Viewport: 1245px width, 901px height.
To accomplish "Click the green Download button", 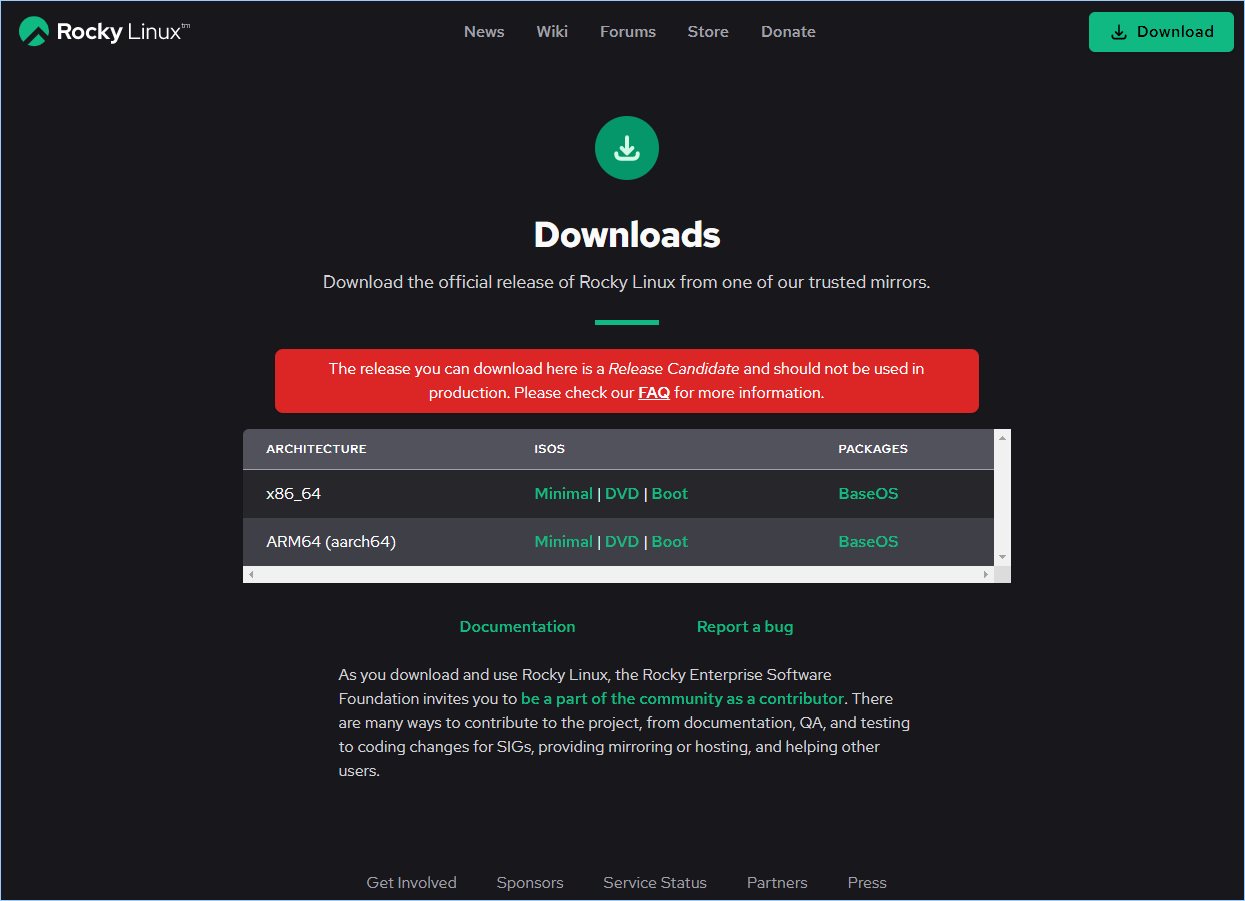I will coord(1161,32).
